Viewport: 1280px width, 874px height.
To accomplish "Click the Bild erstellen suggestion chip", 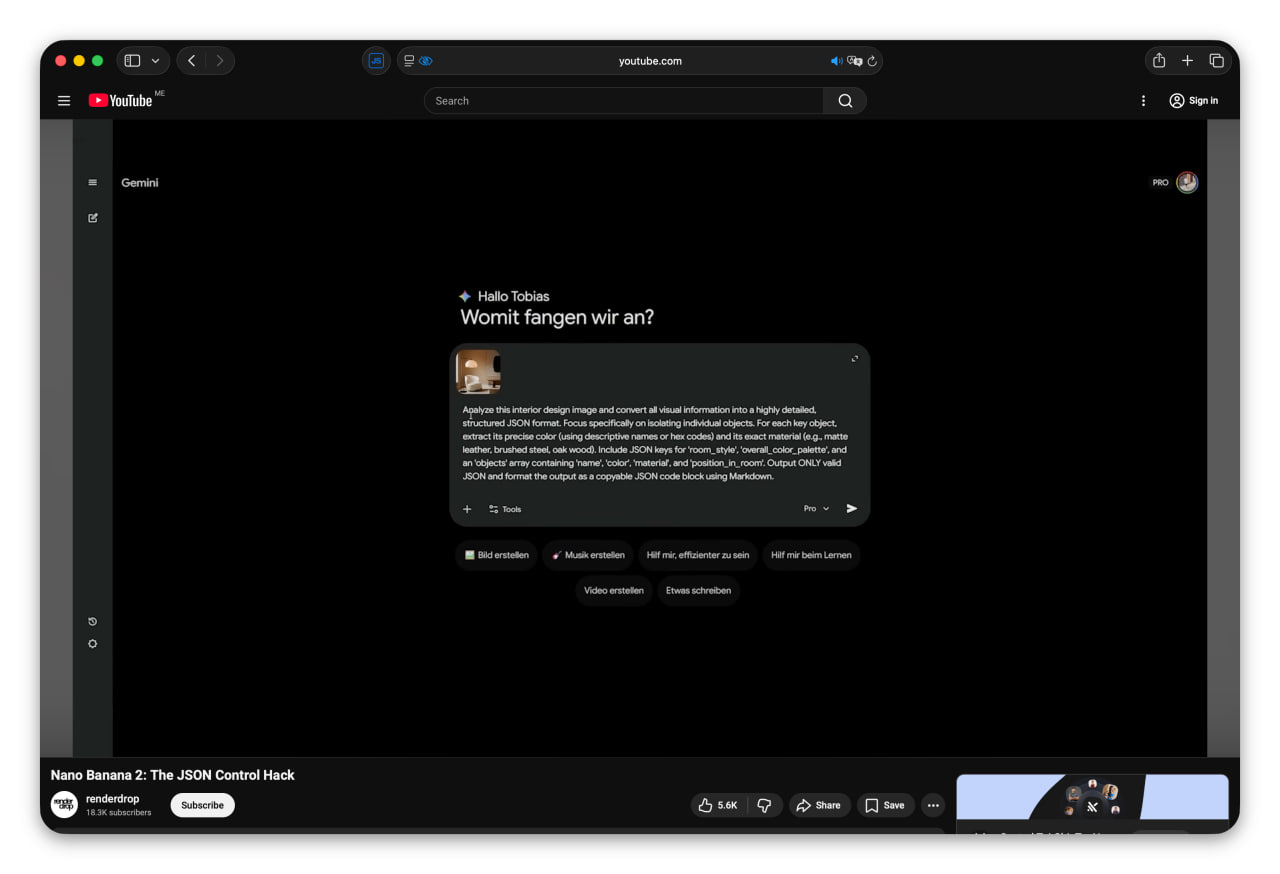I will point(497,555).
